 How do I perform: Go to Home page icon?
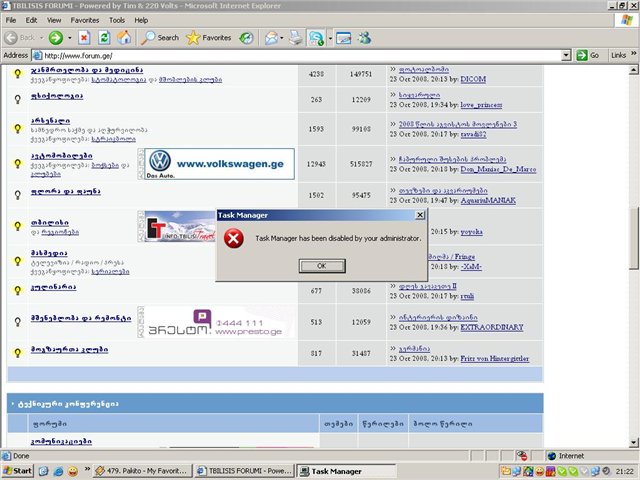coord(124,38)
